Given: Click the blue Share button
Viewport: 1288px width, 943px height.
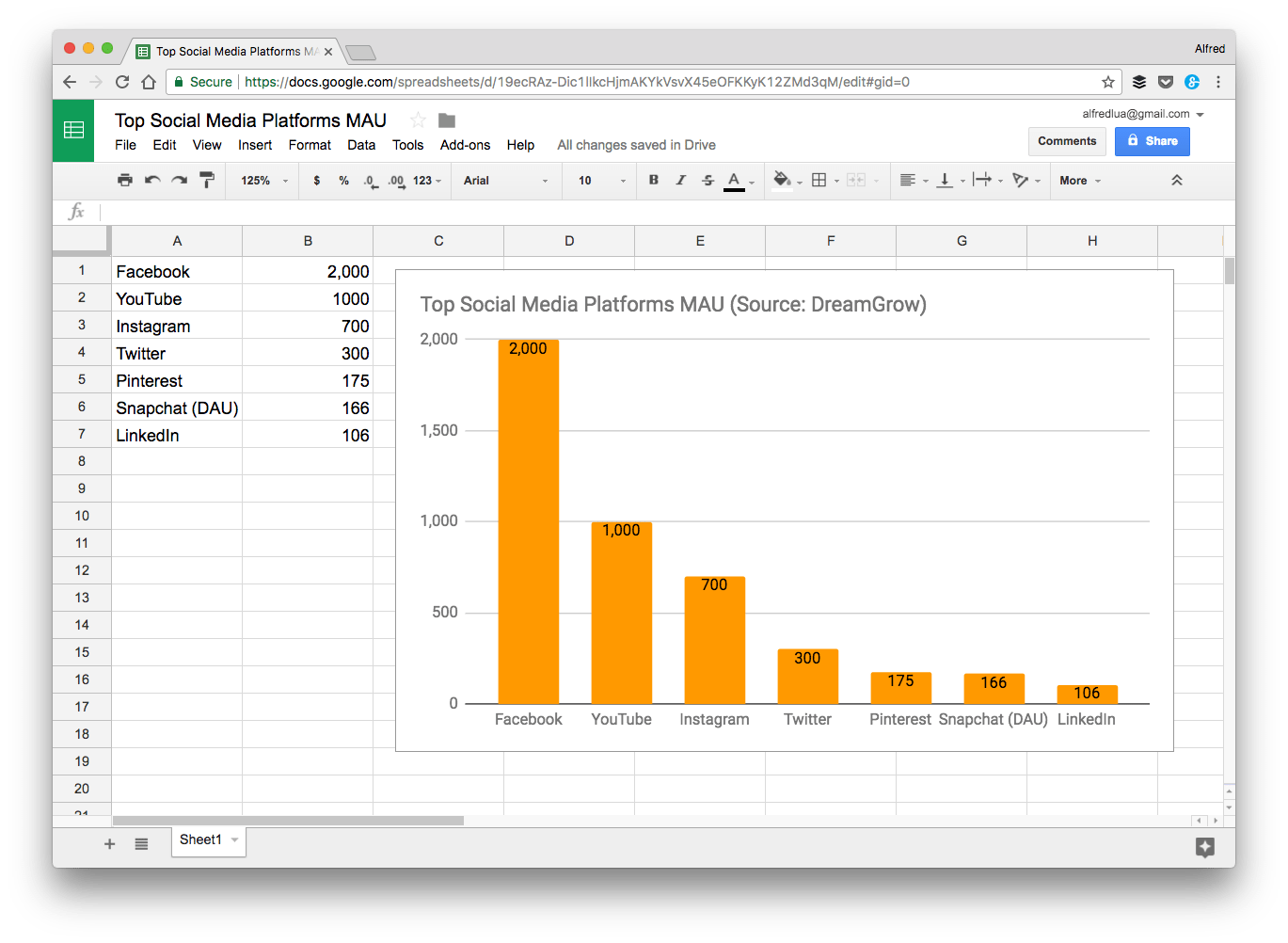Looking at the screenshot, I should click(1153, 141).
